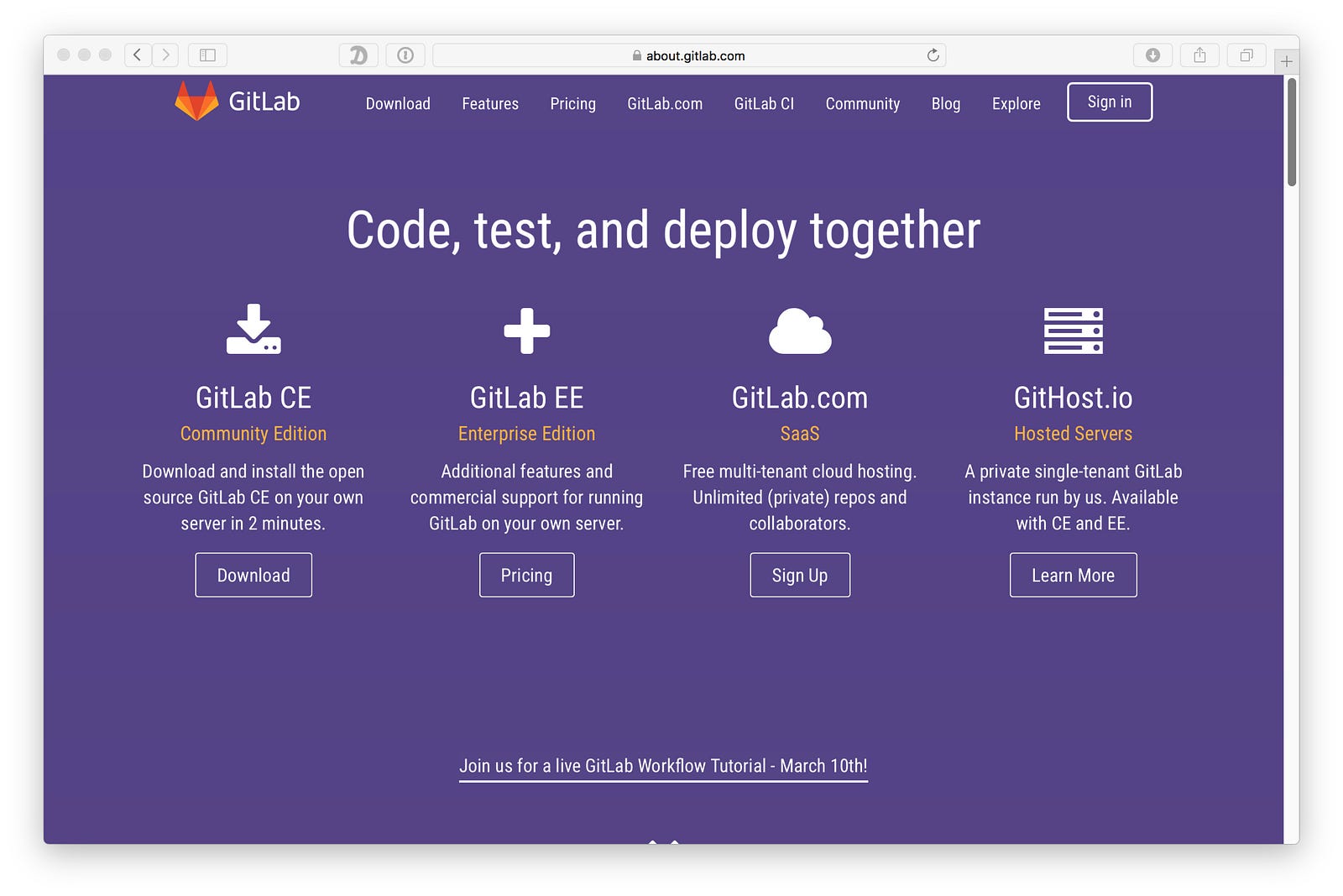The height and width of the screenshot is (896, 1343).
Task: Reload the page with the refresh icon
Action: (x=933, y=55)
